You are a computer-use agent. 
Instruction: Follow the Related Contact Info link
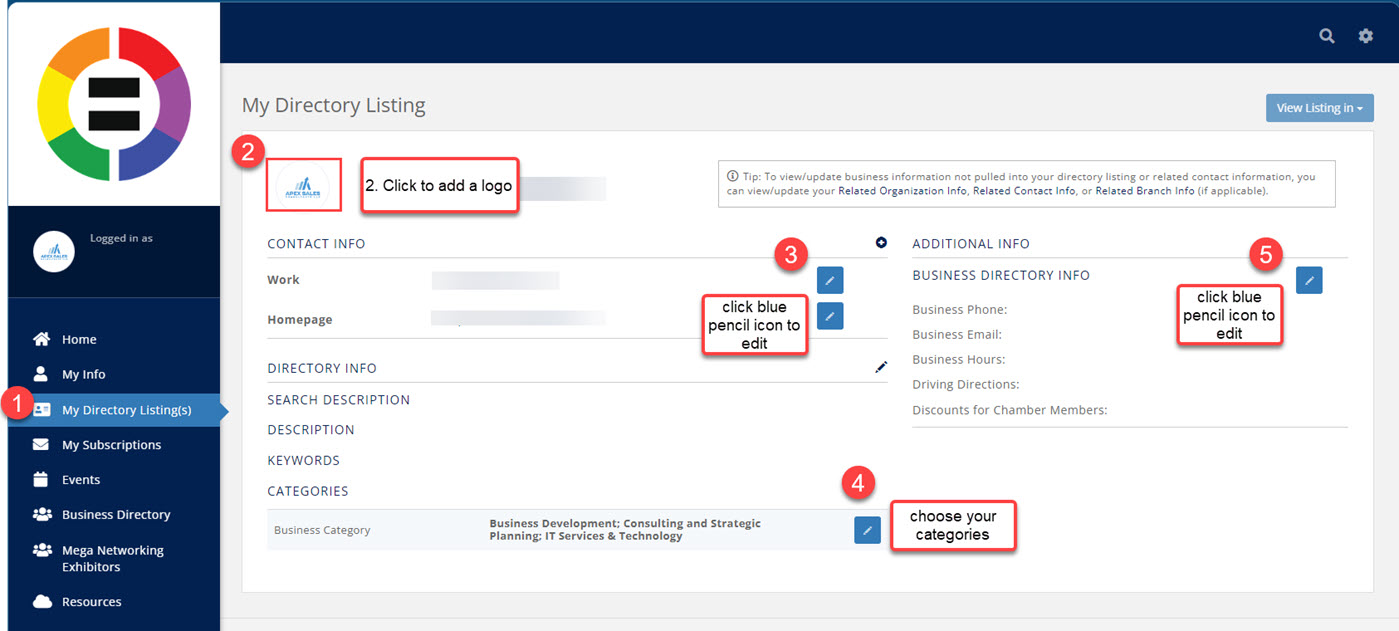click(1024, 190)
